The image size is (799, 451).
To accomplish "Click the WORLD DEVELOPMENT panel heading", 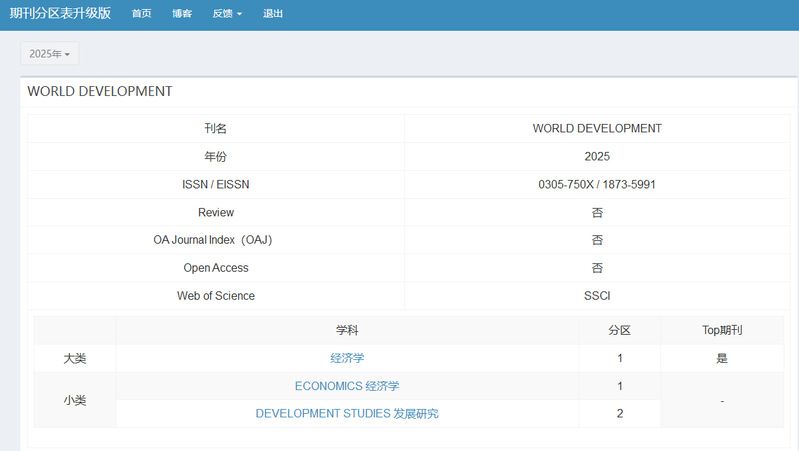I will point(100,91).
